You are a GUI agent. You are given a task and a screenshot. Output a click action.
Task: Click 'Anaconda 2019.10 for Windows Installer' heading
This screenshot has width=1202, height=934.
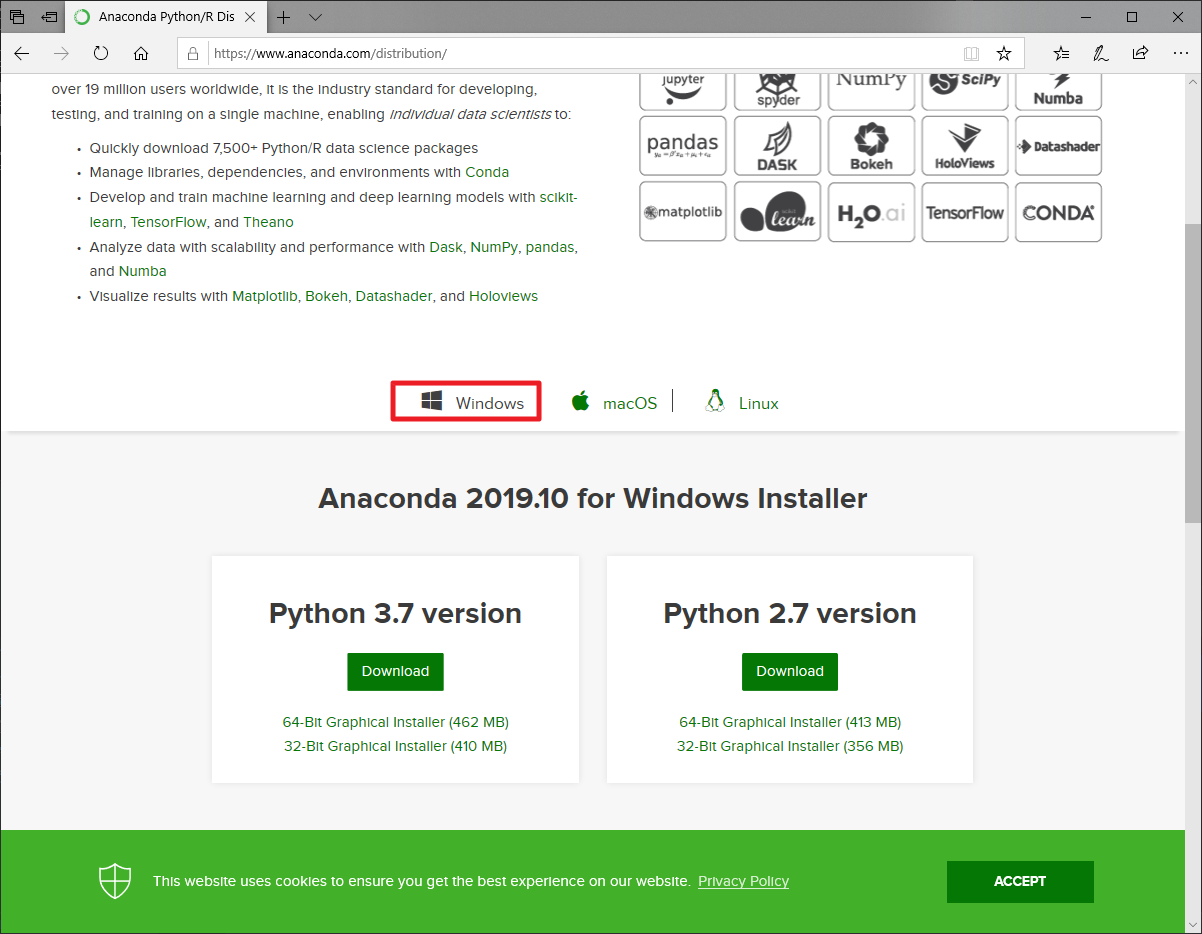click(593, 498)
